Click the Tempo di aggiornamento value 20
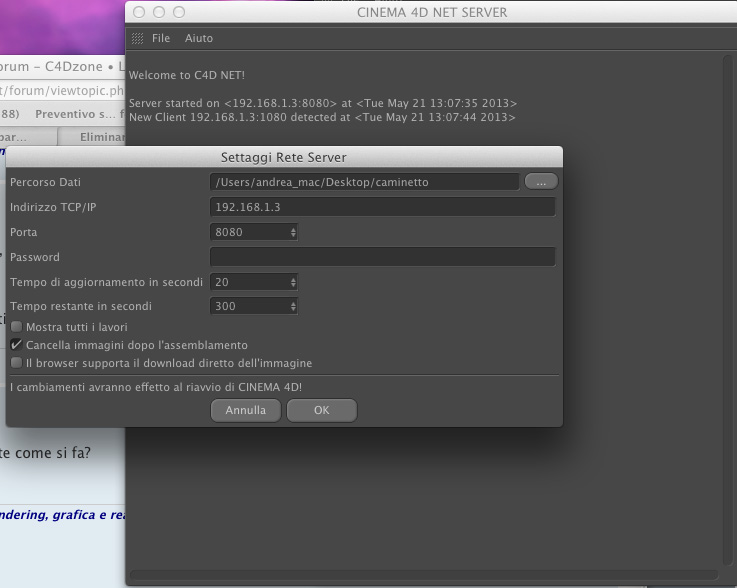The width and height of the screenshot is (737, 588). 249,282
